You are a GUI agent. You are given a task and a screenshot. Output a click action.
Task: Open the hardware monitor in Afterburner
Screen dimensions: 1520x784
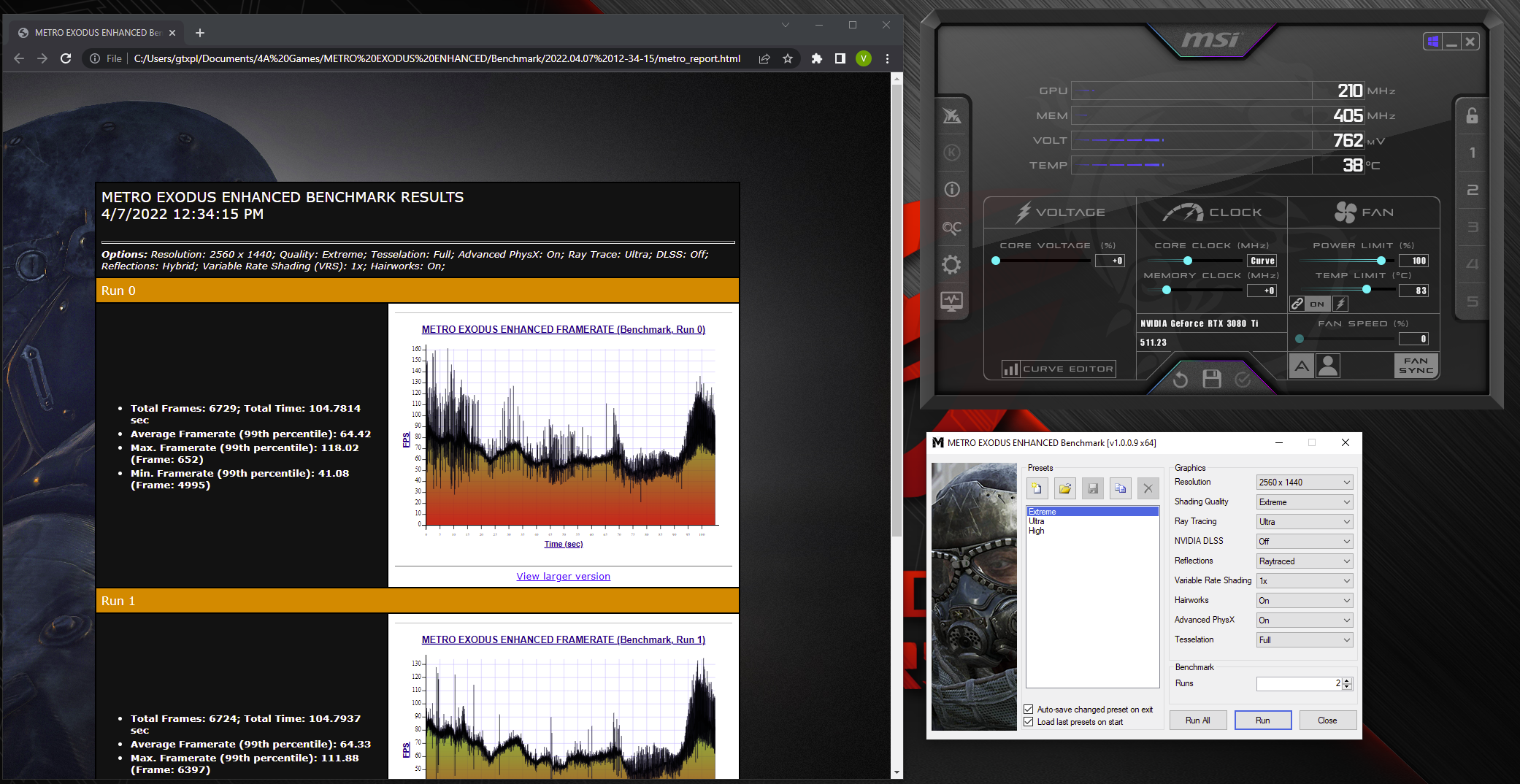click(x=951, y=301)
